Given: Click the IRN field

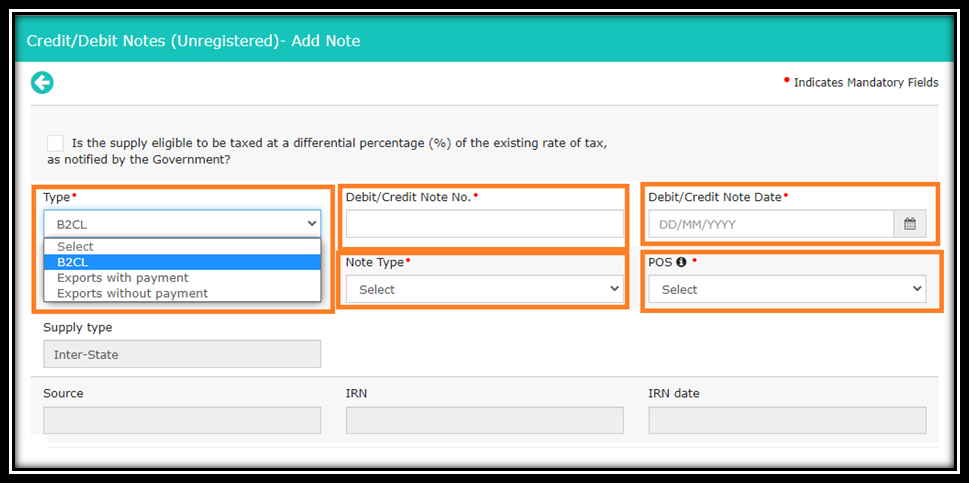Looking at the screenshot, I should point(484,420).
